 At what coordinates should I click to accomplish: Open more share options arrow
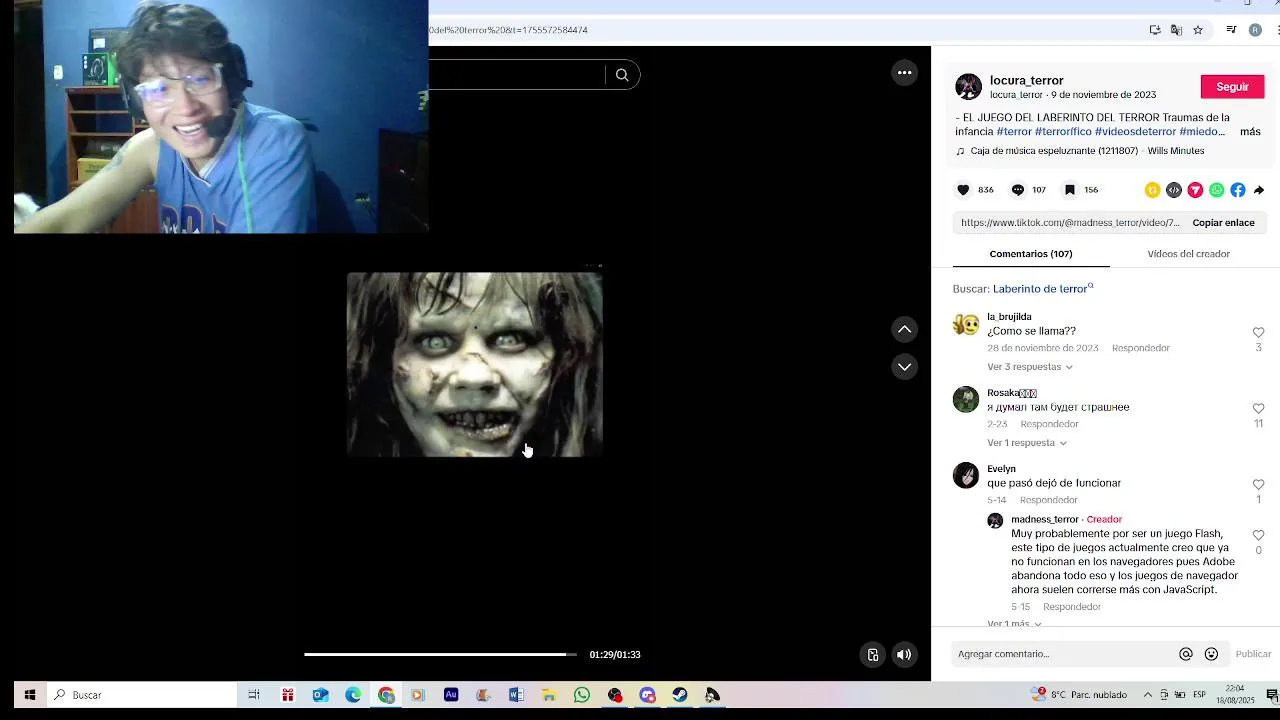click(1259, 190)
